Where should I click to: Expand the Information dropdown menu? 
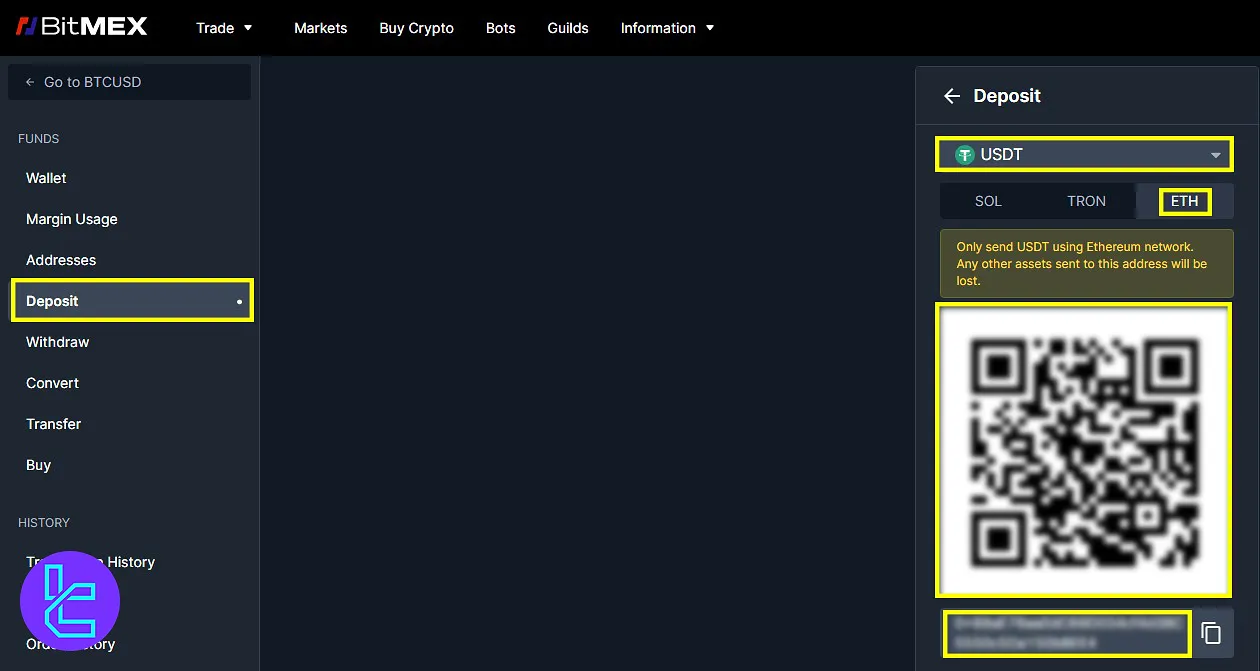667,28
